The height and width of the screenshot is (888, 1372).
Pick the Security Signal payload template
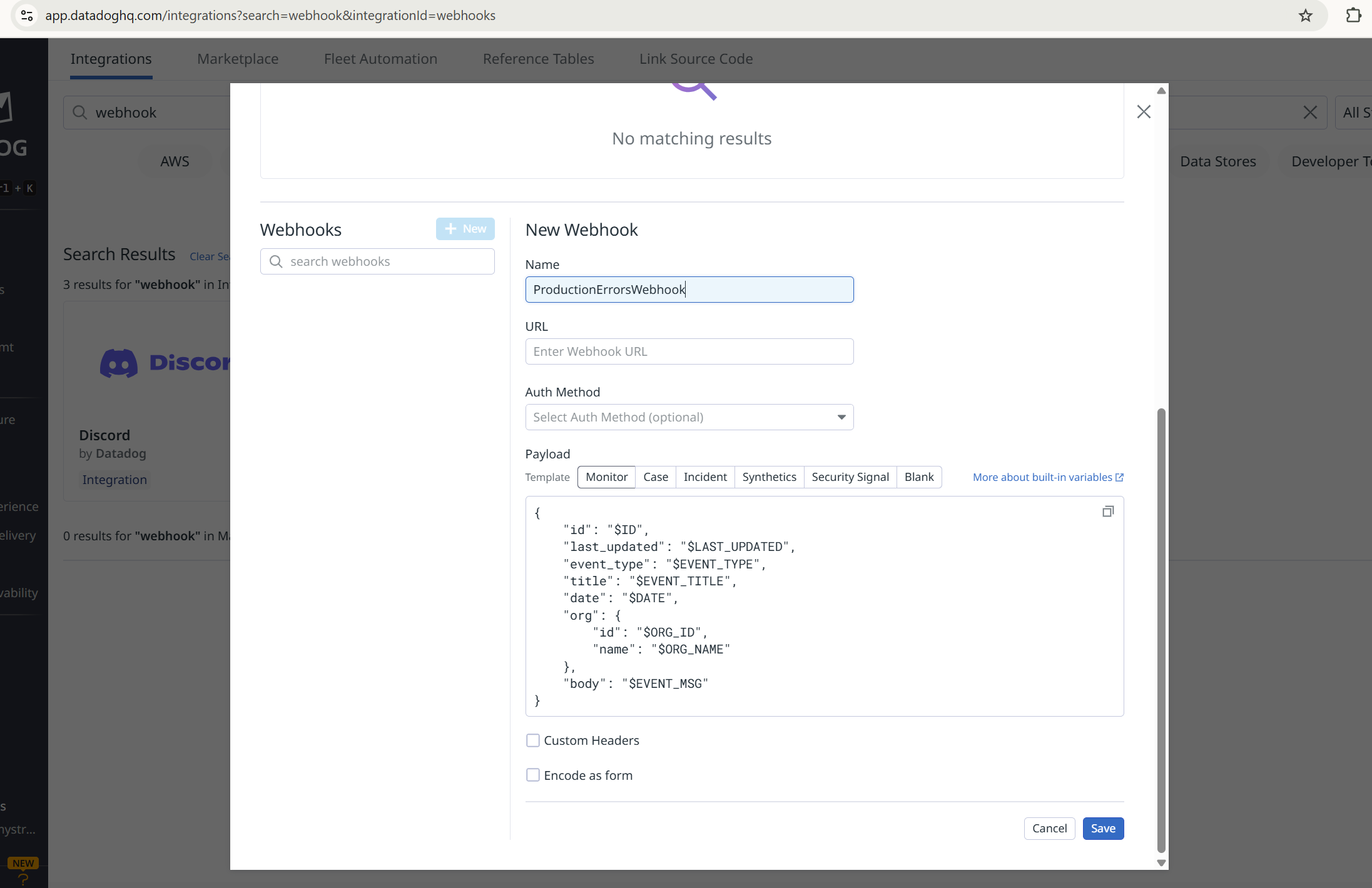pyautogui.click(x=850, y=477)
